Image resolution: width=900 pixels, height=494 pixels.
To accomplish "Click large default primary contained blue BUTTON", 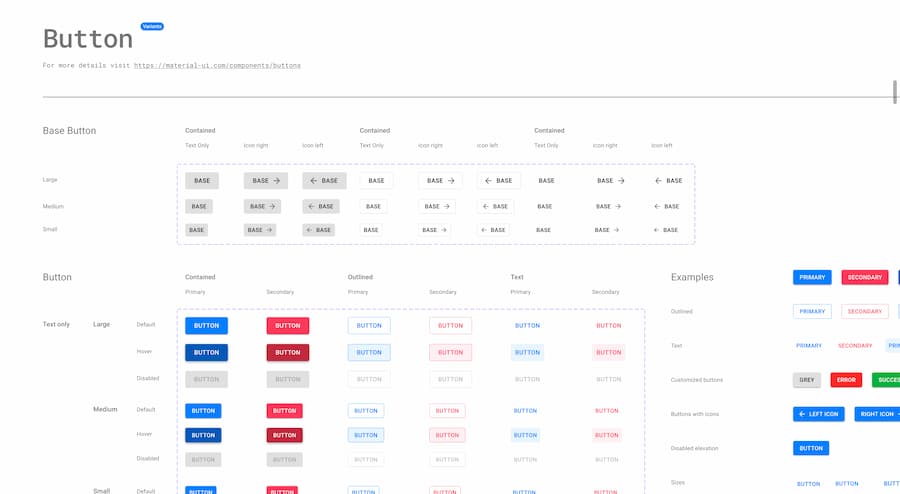I will point(206,325).
